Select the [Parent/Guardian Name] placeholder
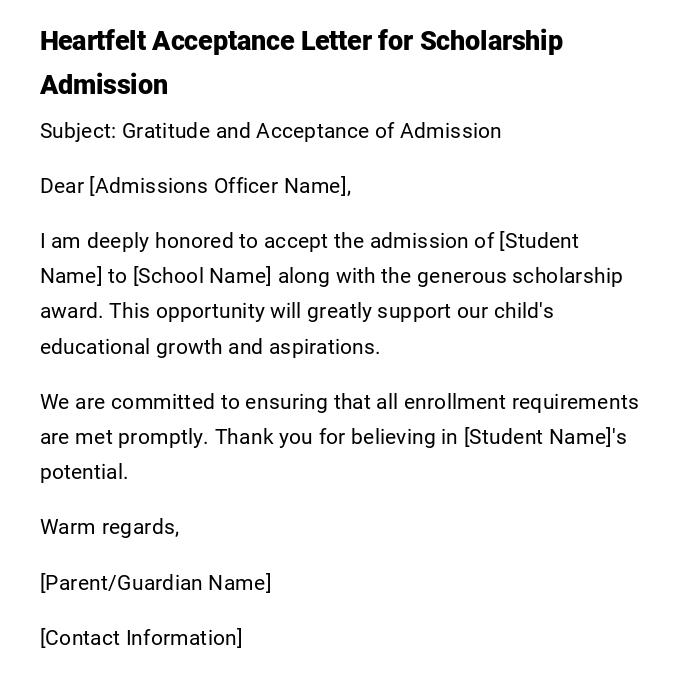This screenshot has width=700, height=700. point(155,583)
